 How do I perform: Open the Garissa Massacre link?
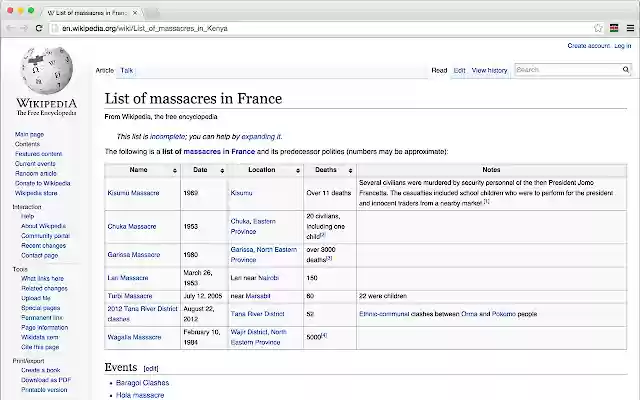(133, 255)
